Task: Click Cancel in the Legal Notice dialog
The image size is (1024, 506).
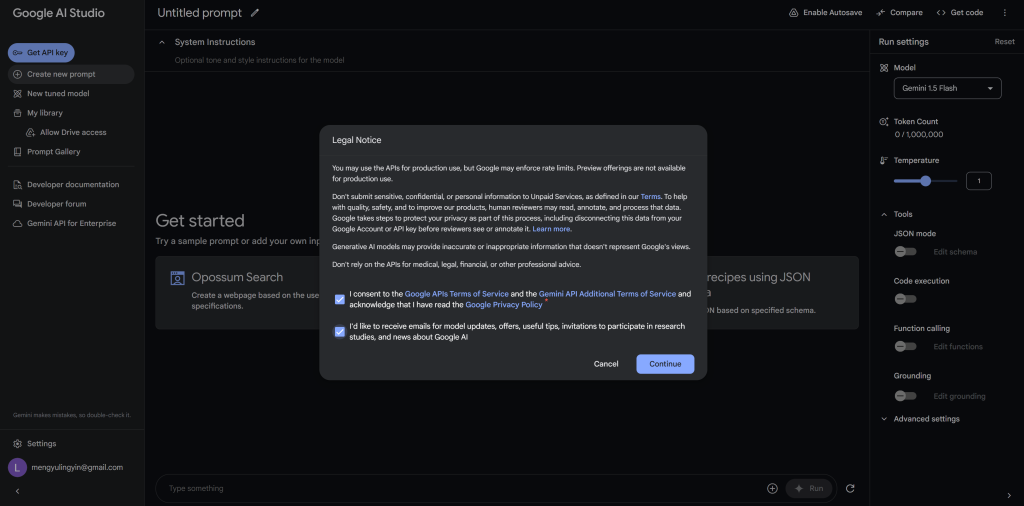Action: pos(606,364)
